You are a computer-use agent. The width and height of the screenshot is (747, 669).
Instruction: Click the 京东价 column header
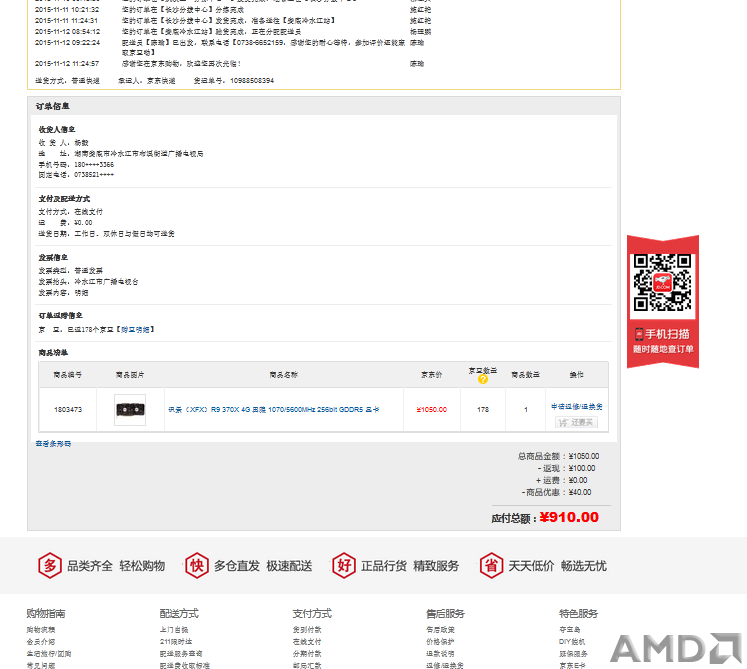click(x=432, y=375)
